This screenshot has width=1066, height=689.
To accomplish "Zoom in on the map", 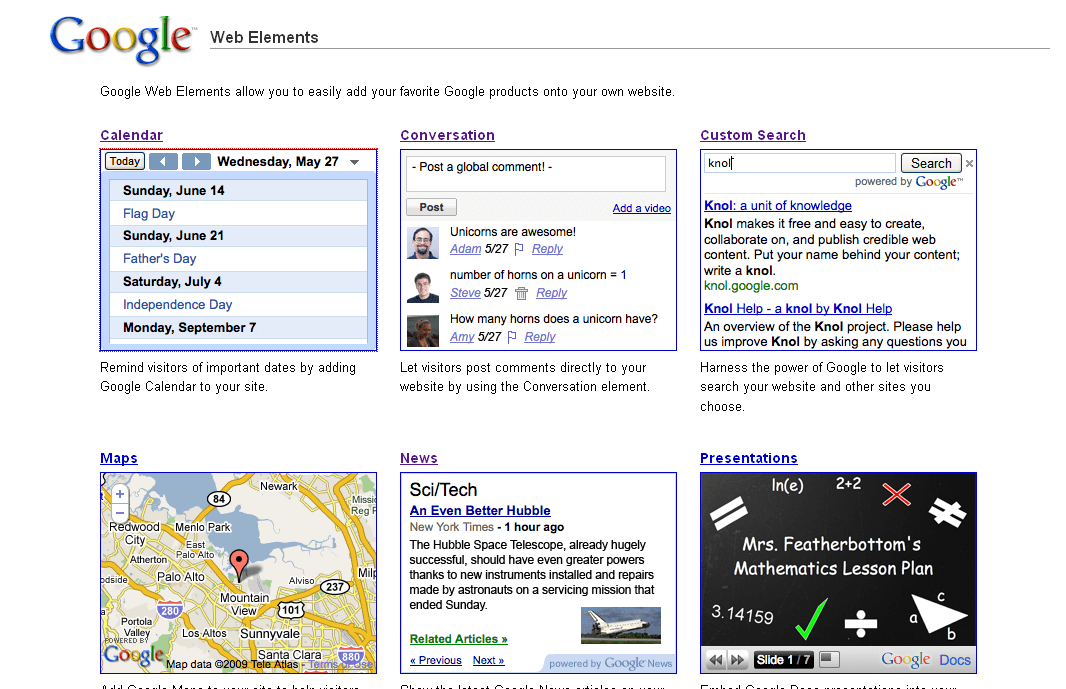I will (120, 494).
